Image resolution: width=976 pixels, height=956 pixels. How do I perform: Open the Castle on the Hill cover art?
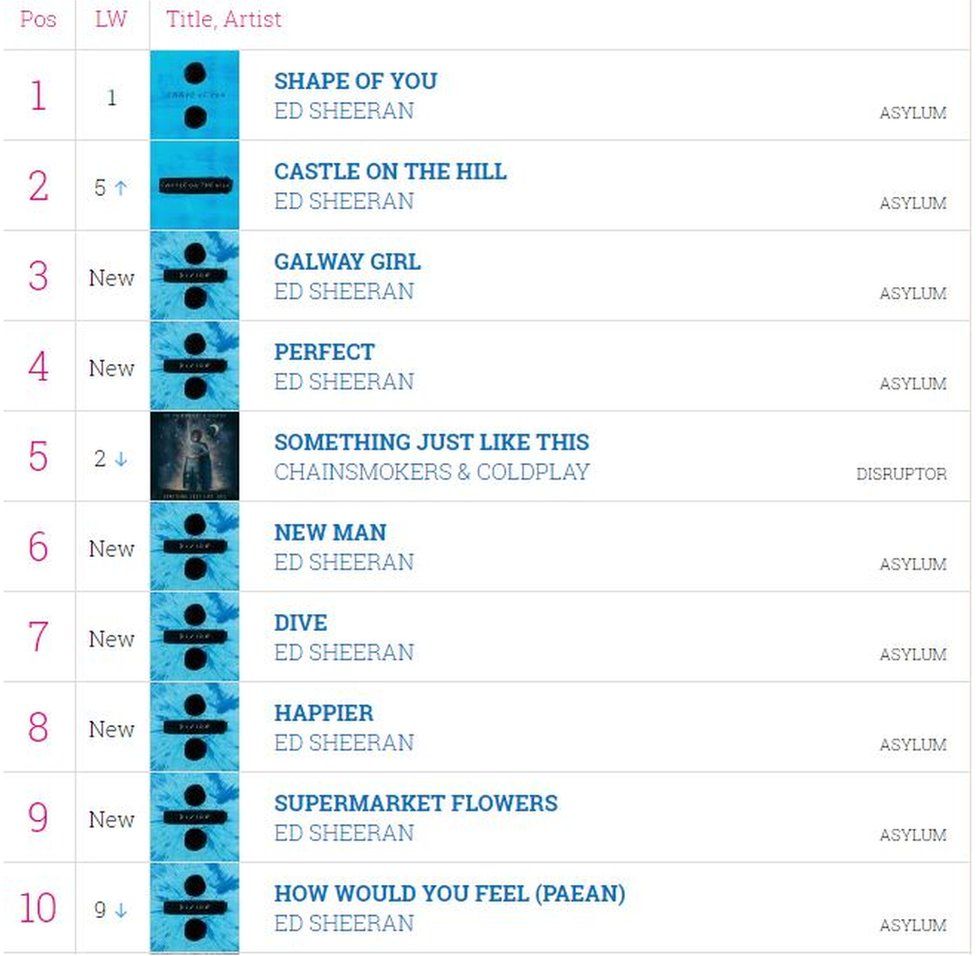tap(195, 185)
